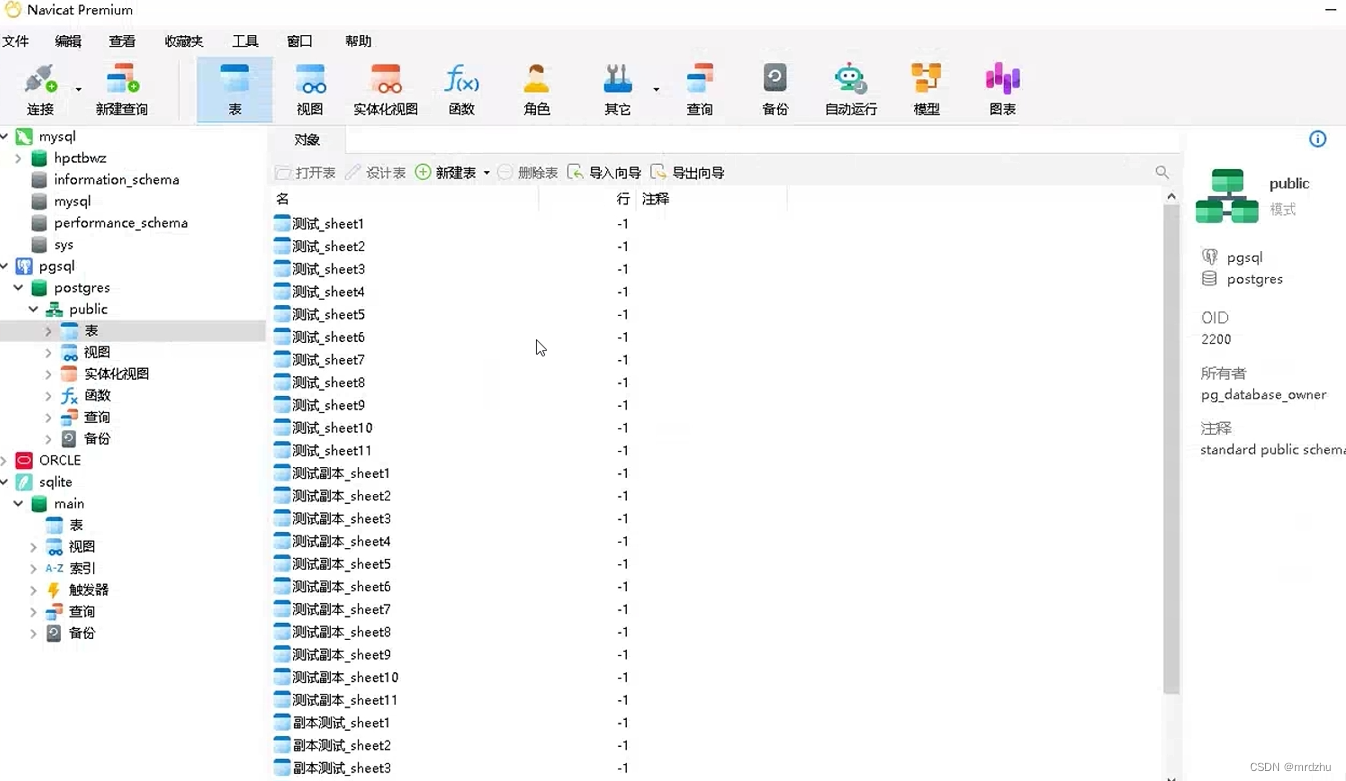
Task: Open the 工具 menu
Action: pyautogui.click(x=245, y=41)
